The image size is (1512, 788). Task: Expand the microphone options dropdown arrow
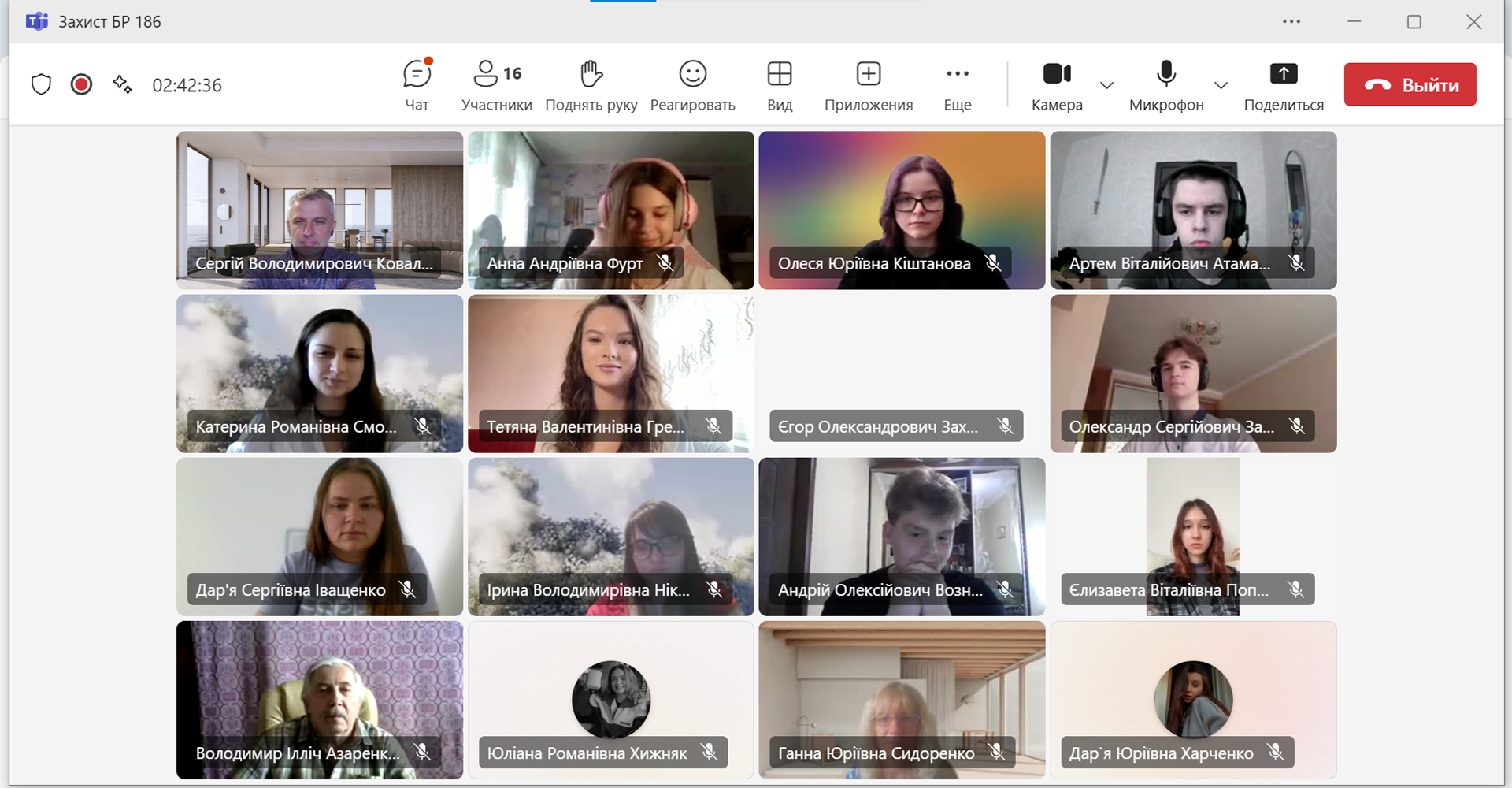pyautogui.click(x=1221, y=85)
